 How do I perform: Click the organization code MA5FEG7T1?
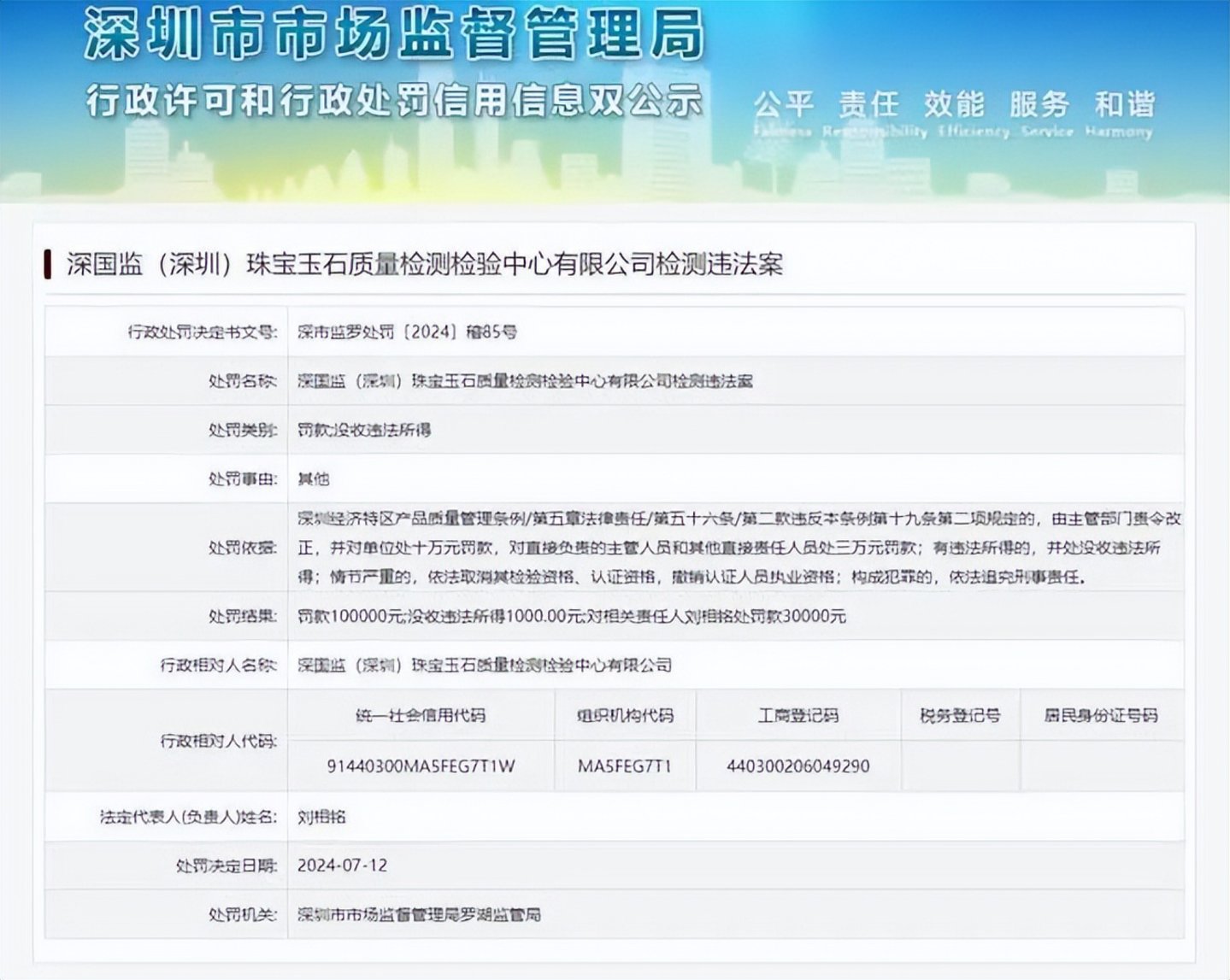pyautogui.click(x=624, y=766)
